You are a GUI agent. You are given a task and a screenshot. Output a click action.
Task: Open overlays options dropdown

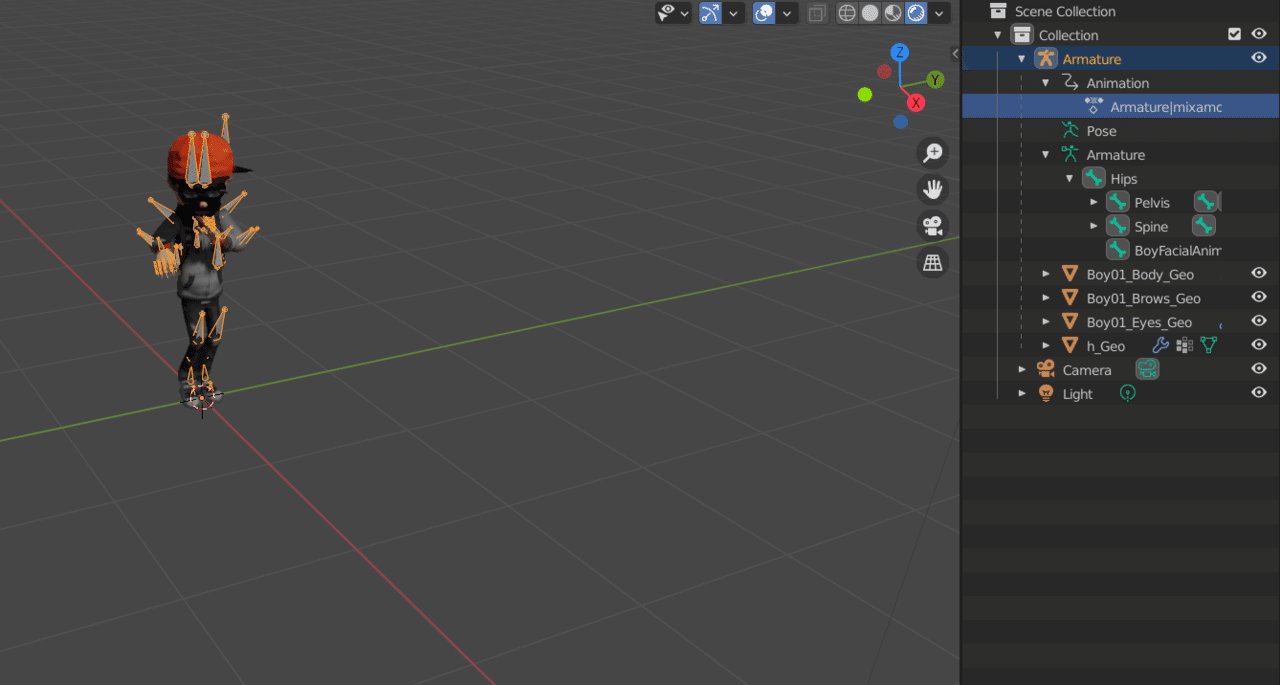click(x=788, y=13)
